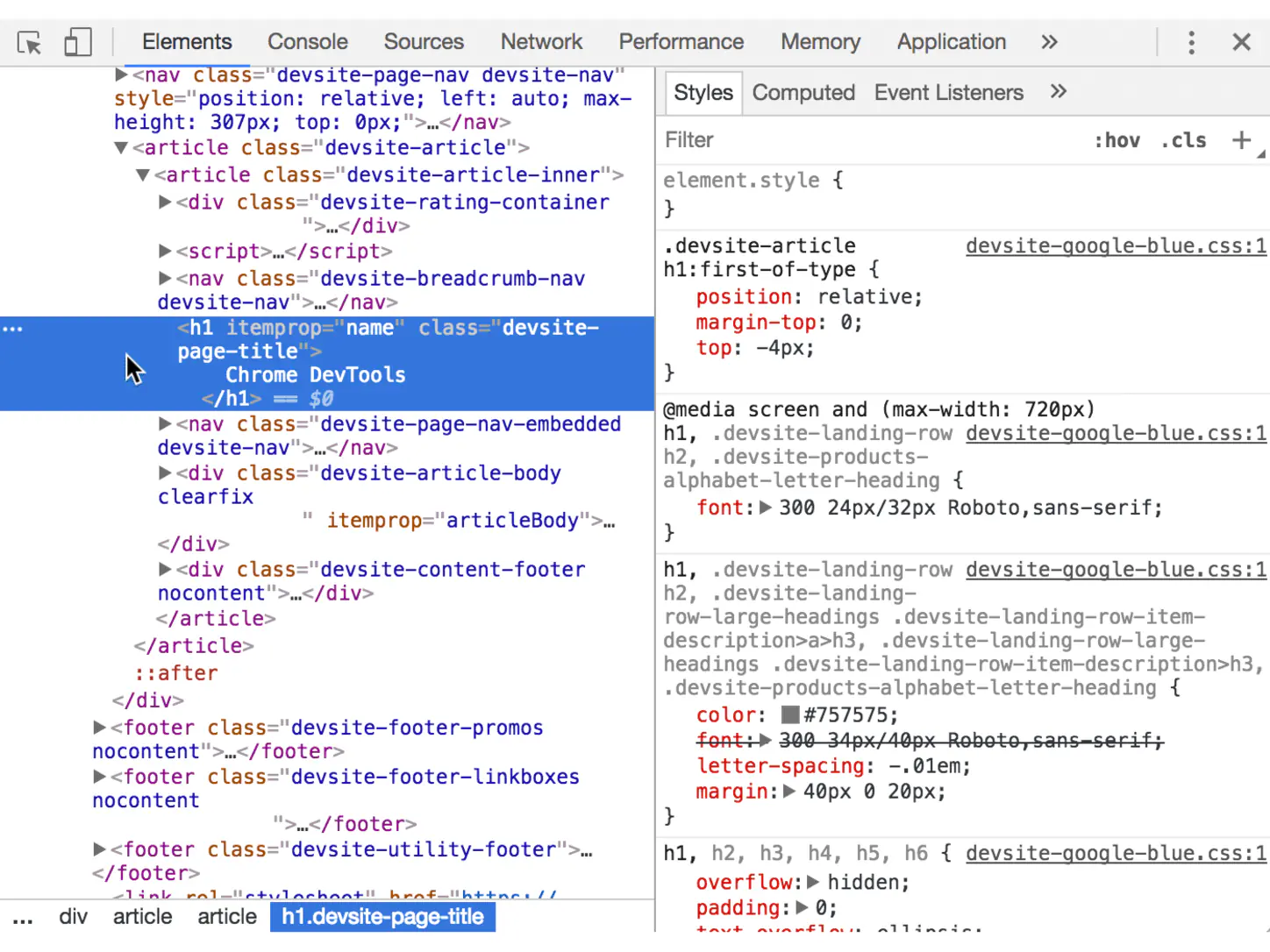Expand the devsite-content-footer div
1270x952 pixels.
(x=165, y=570)
